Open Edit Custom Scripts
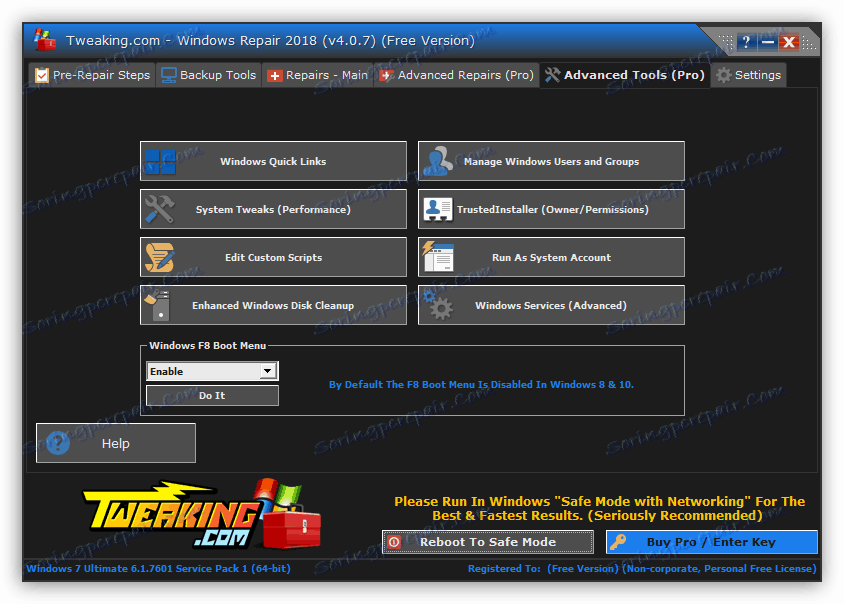Screen dimensions: 844x604 point(273,257)
